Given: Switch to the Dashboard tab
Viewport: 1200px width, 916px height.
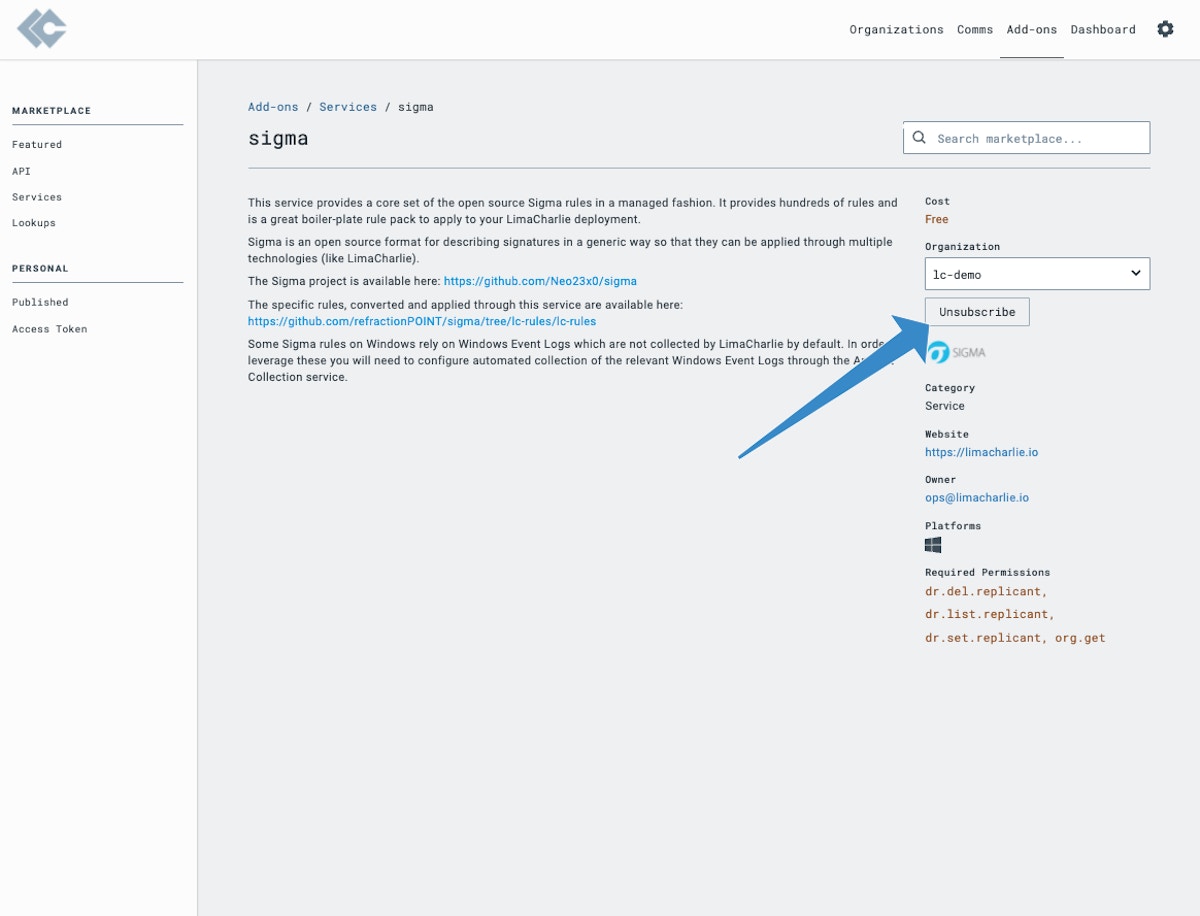Looking at the screenshot, I should click(1103, 30).
